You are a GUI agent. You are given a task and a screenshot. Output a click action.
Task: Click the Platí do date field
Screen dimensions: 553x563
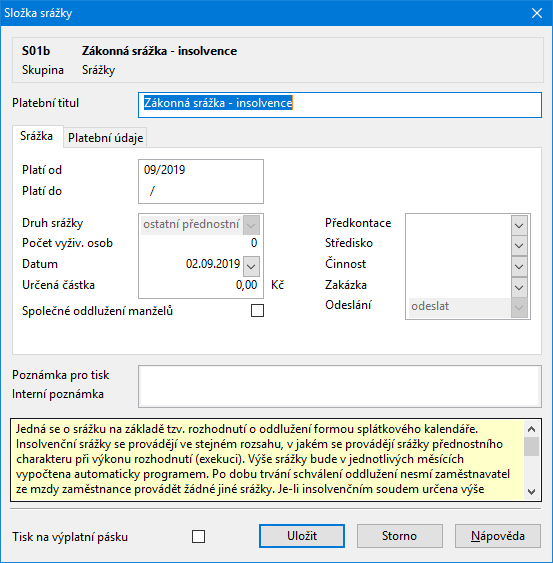click(201, 191)
